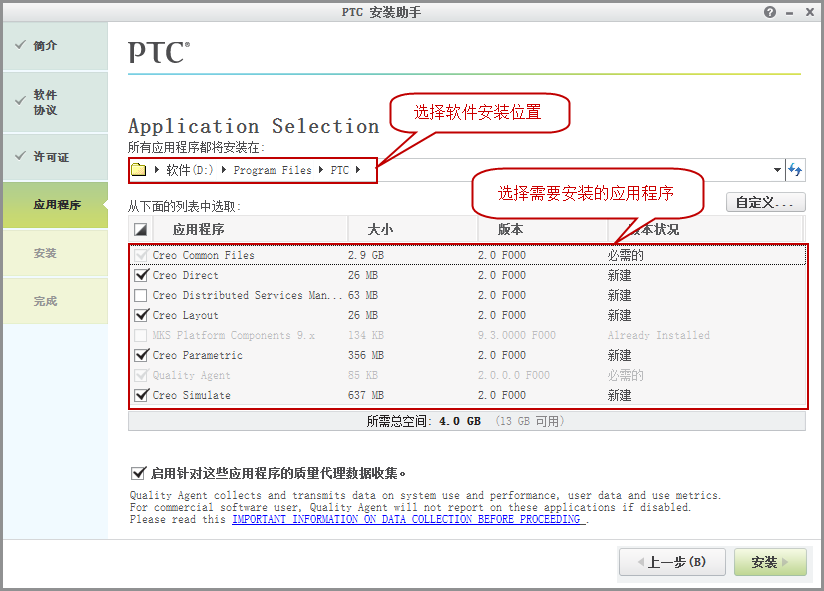Toggle Creo Common Files checkbox
This screenshot has height=591, width=824.
tap(140, 255)
